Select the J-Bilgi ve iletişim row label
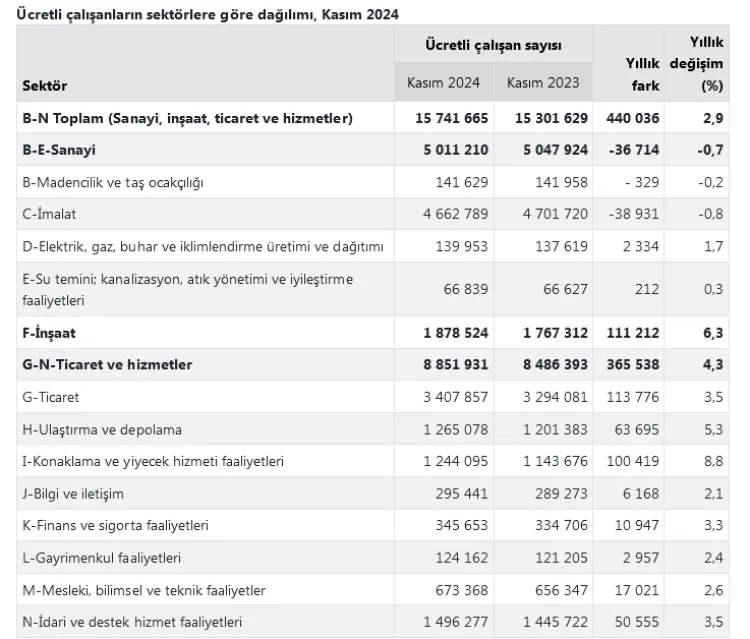750x639 pixels. [73, 494]
